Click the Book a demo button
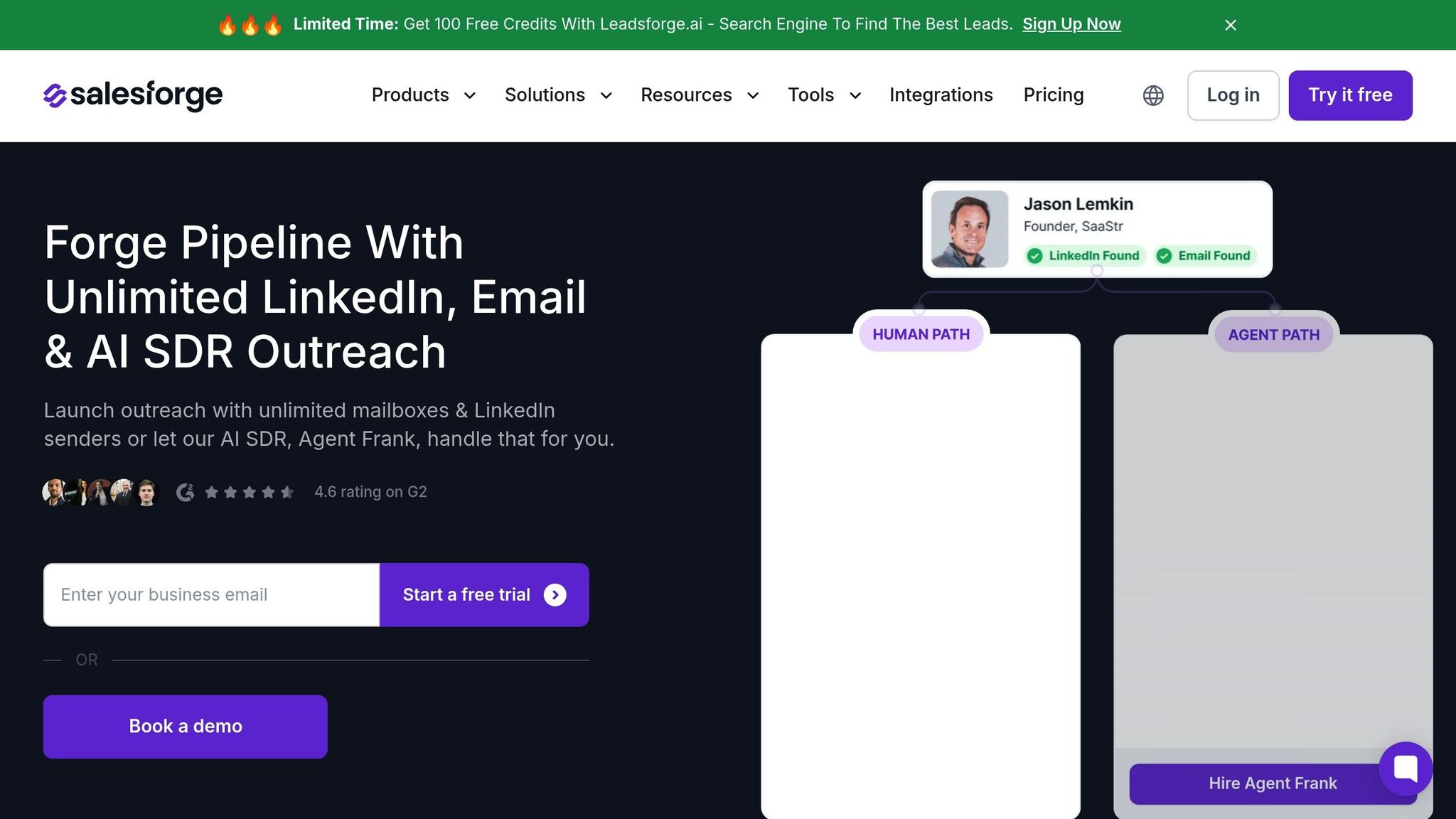1456x819 pixels. point(186,727)
